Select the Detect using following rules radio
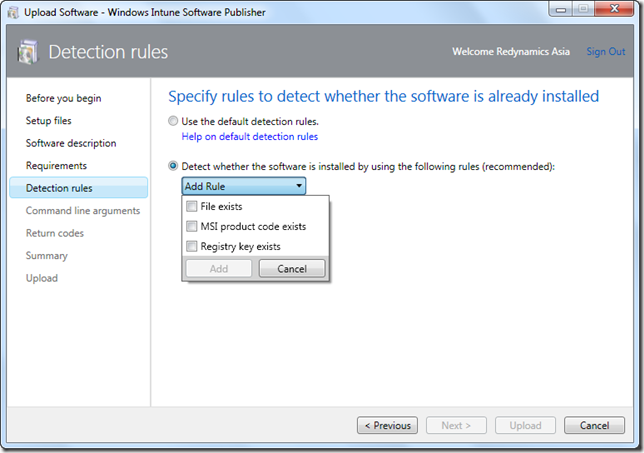The width and height of the screenshot is (644, 453). pyautogui.click(x=173, y=166)
